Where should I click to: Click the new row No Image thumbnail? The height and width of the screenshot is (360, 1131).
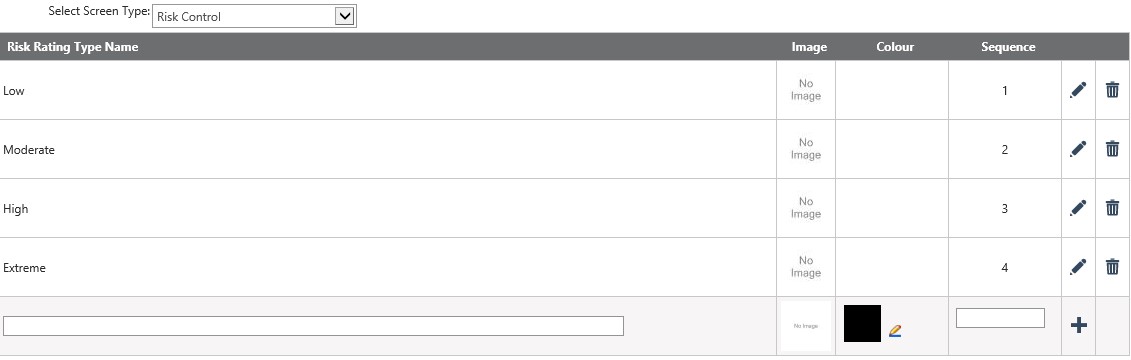[x=806, y=326]
